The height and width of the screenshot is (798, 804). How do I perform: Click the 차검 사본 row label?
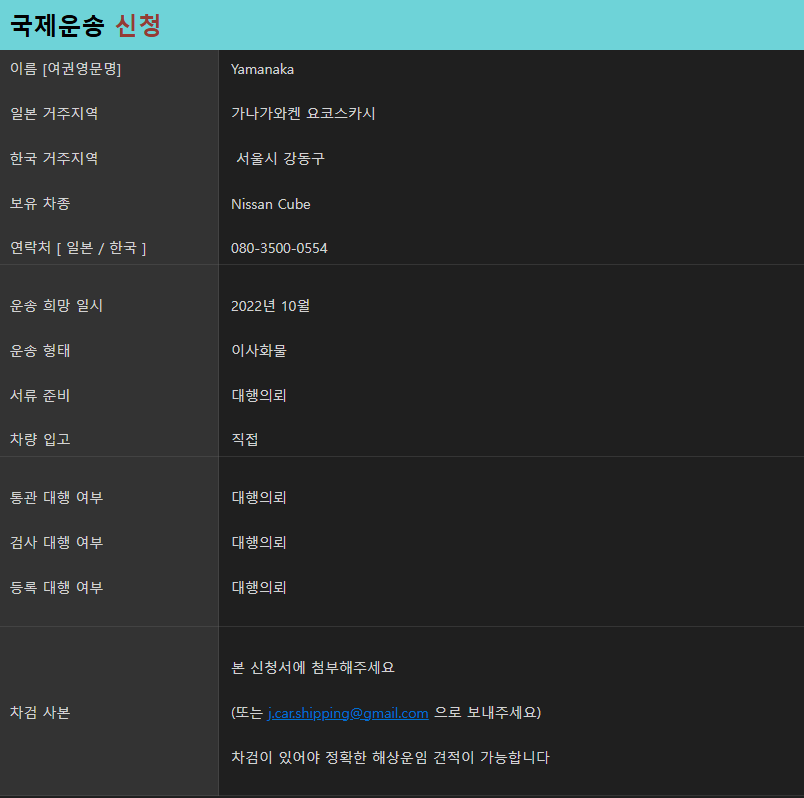40,712
